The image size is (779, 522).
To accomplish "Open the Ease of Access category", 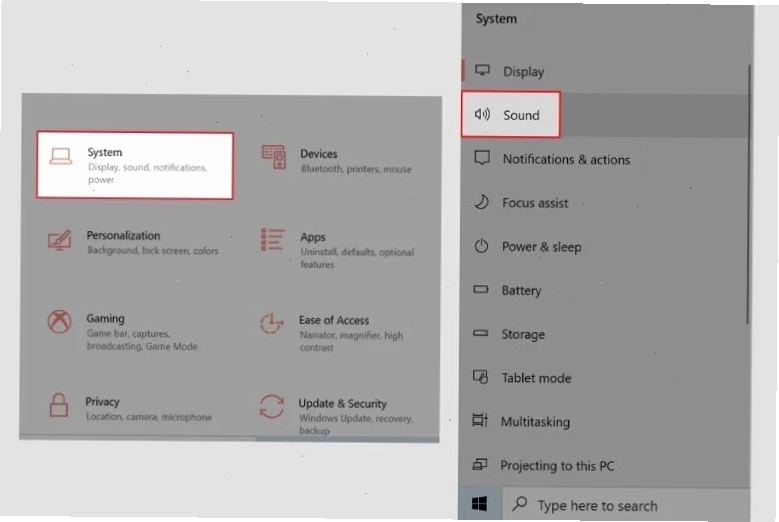I will [332, 332].
